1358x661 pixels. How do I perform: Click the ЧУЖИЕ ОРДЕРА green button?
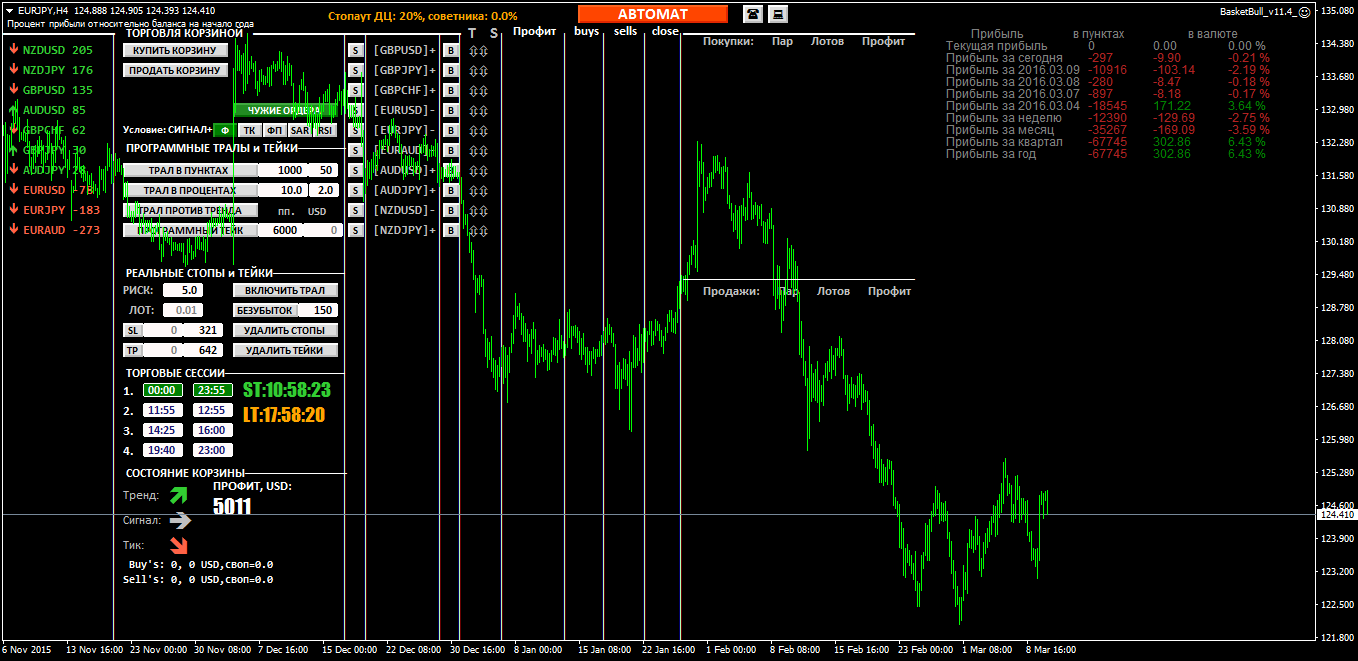click(284, 110)
